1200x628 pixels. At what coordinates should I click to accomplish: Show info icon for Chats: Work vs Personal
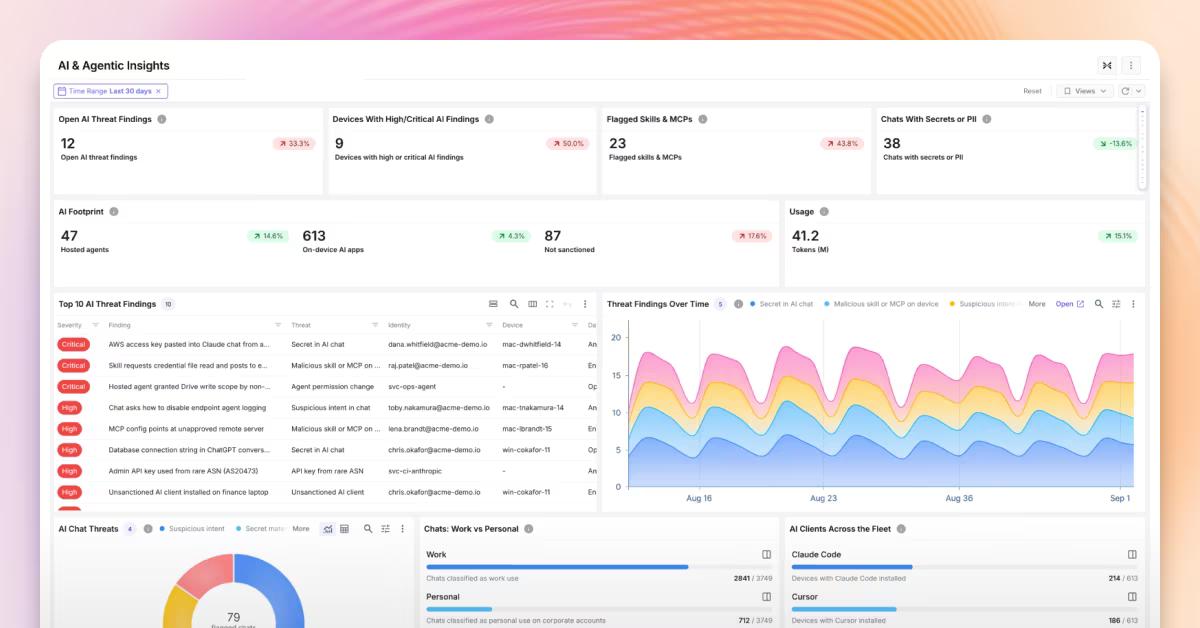click(x=529, y=529)
